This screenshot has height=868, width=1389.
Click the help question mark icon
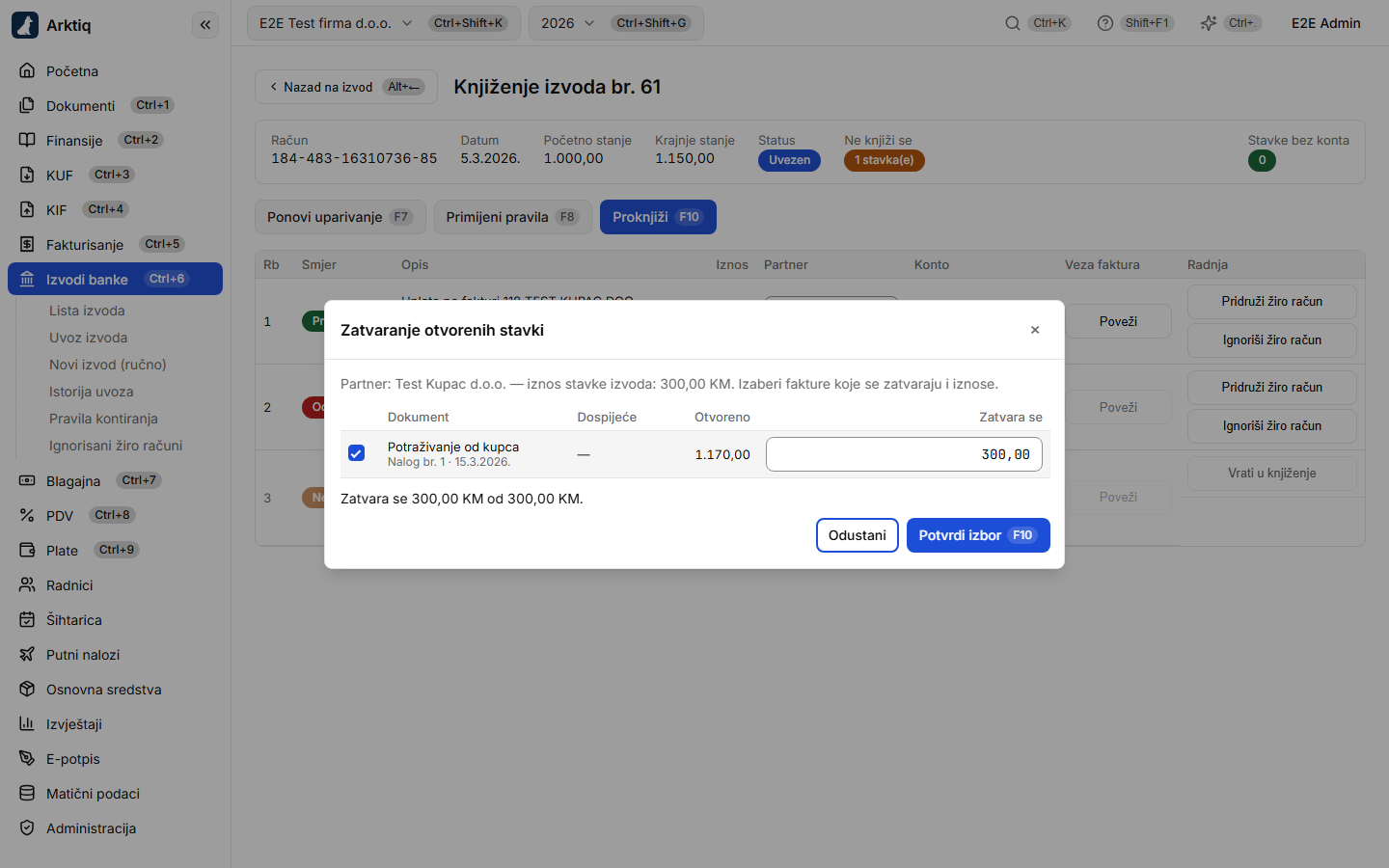click(x=1105, y=23)
